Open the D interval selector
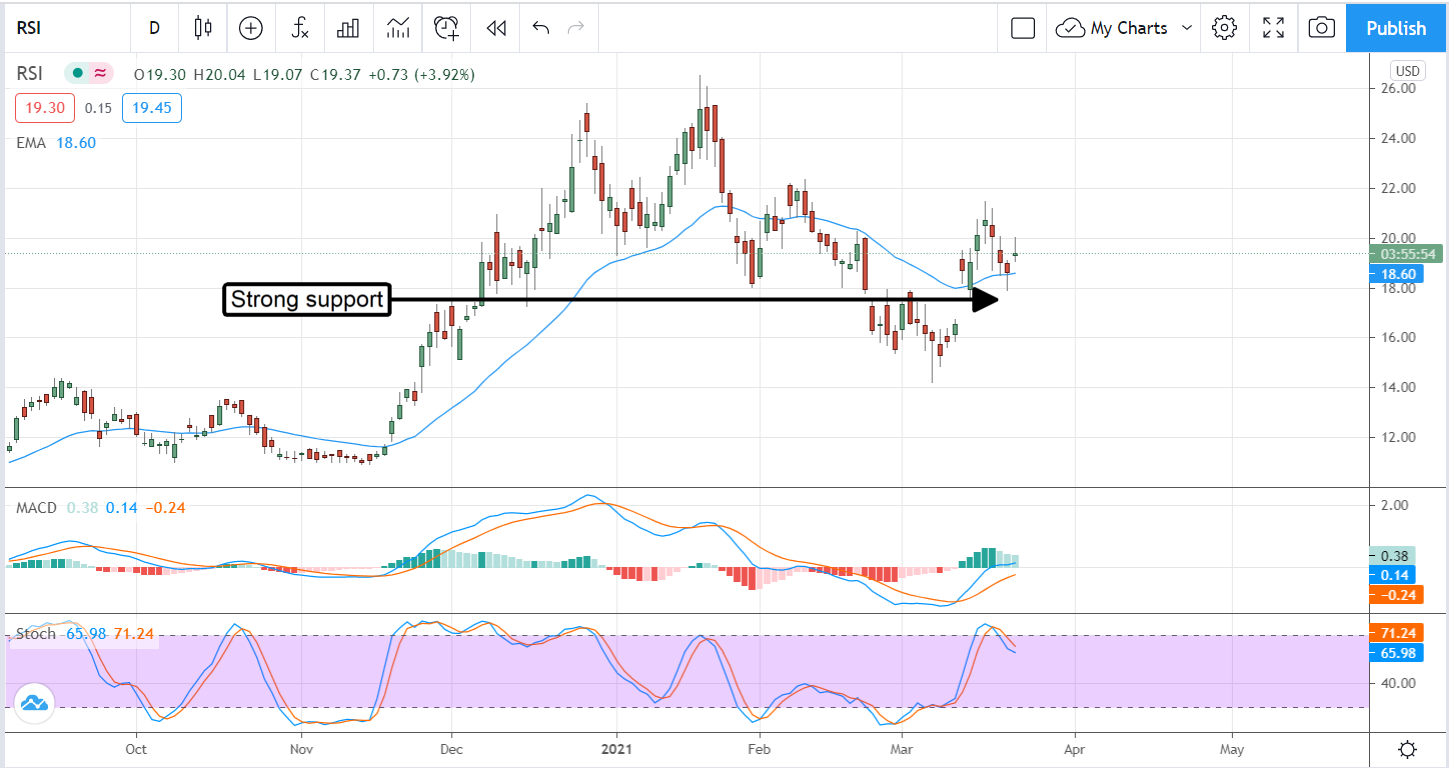1449x768 pixels. [x=154, y=28]
